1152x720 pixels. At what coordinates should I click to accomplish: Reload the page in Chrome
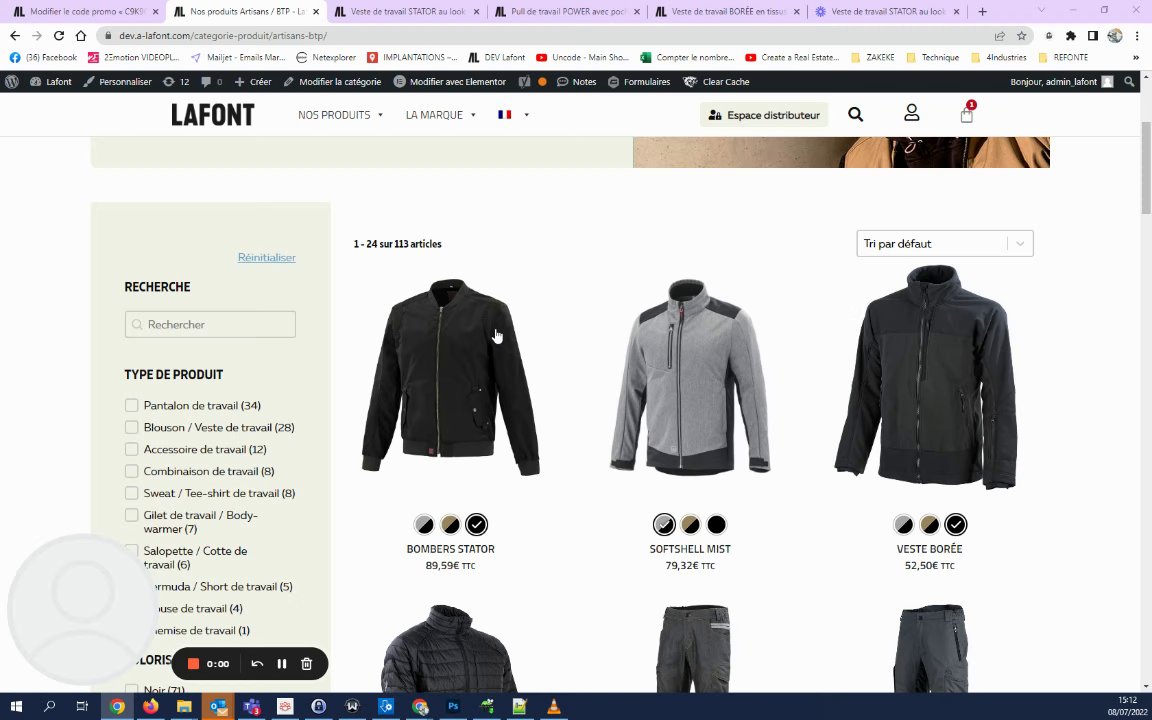[59, 35]
